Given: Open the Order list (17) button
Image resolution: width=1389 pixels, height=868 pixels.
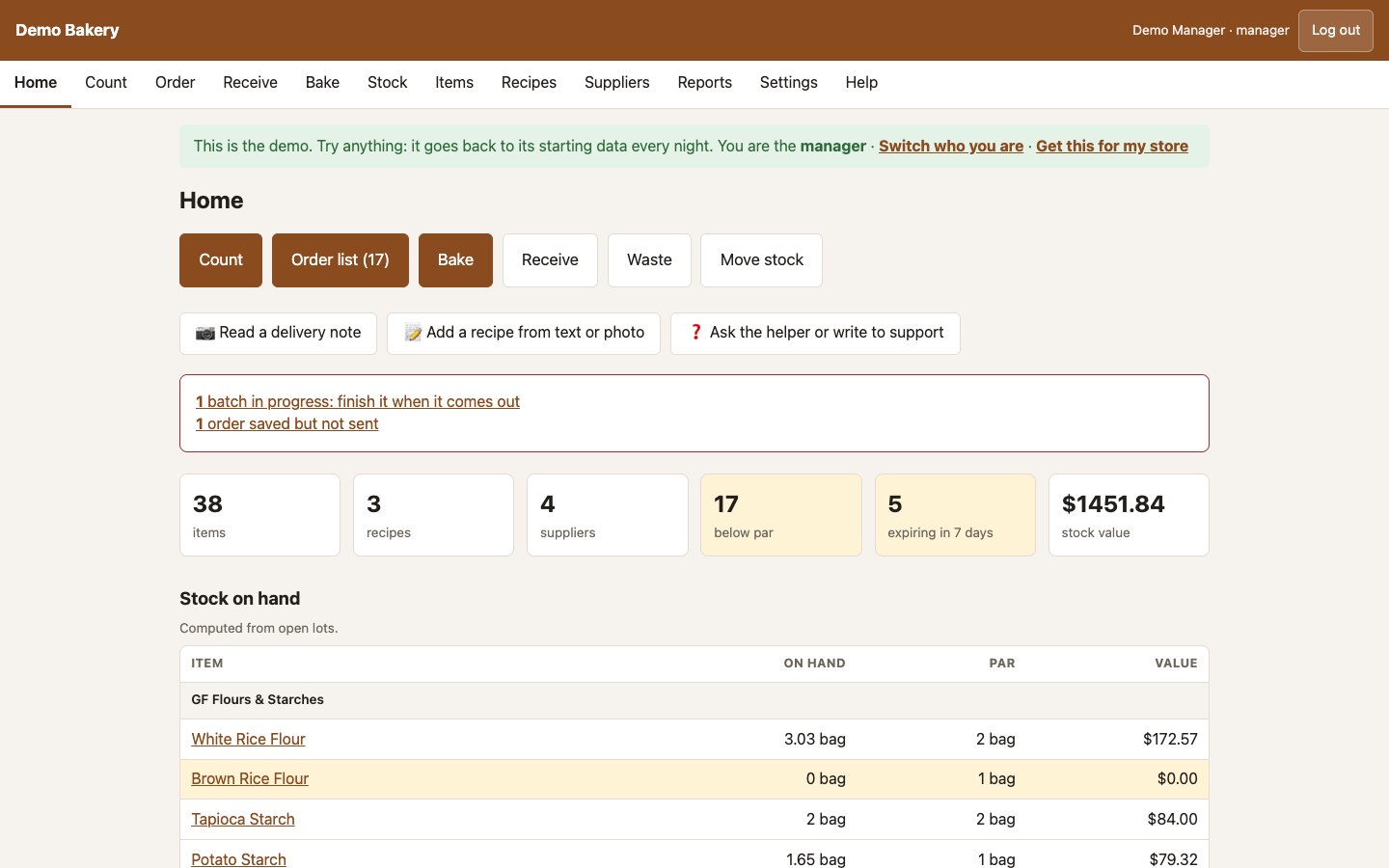Looking at the screenshot, I should (x=340, y=260).
